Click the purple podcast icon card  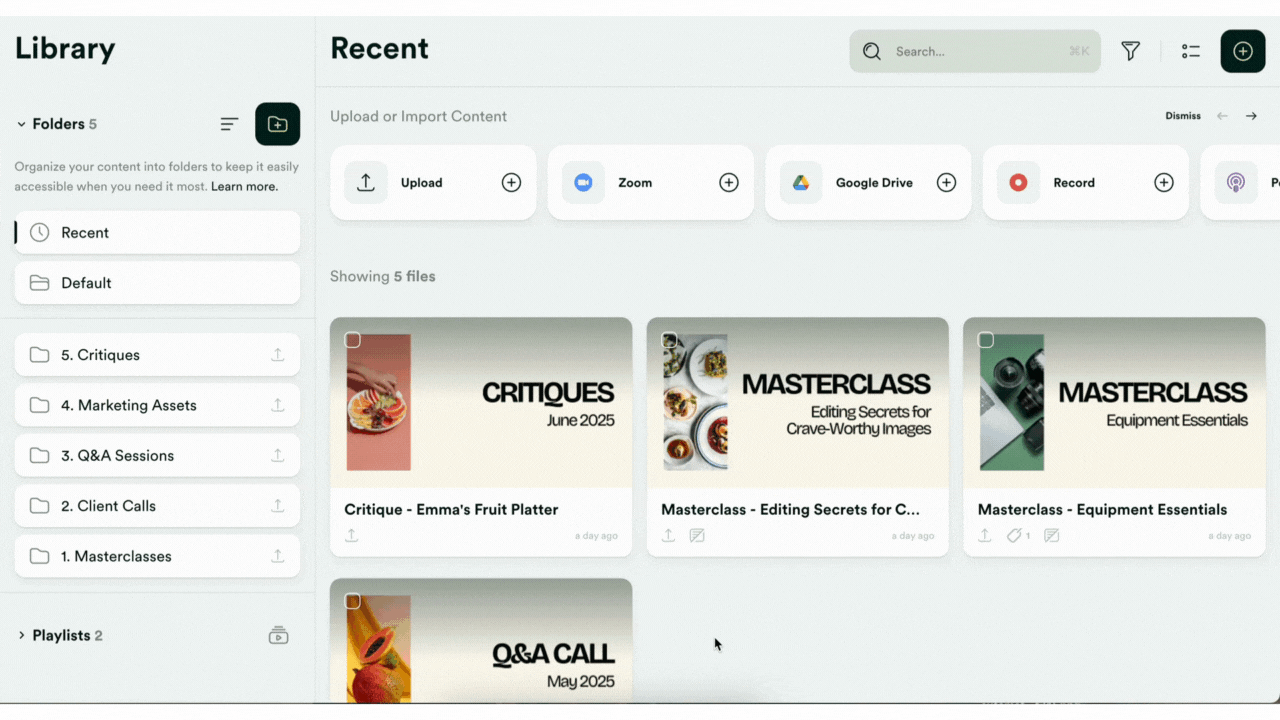coord(1236,183)
